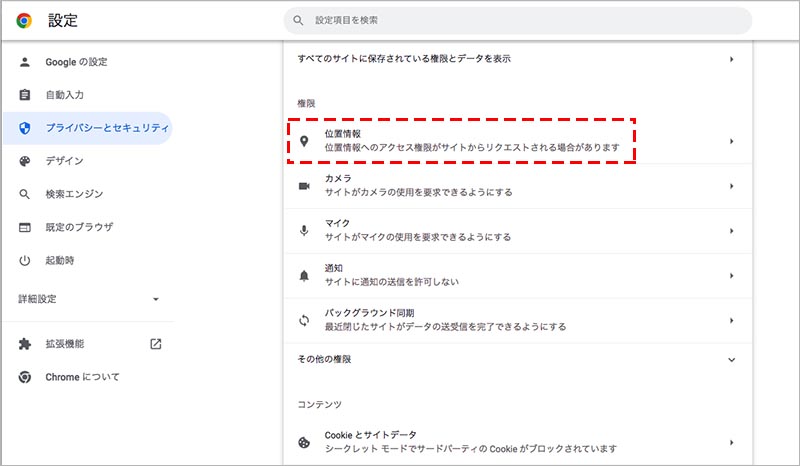Click the location pin icon for 位置情報
Screen dimensions: 800x466
click(304, 142)
